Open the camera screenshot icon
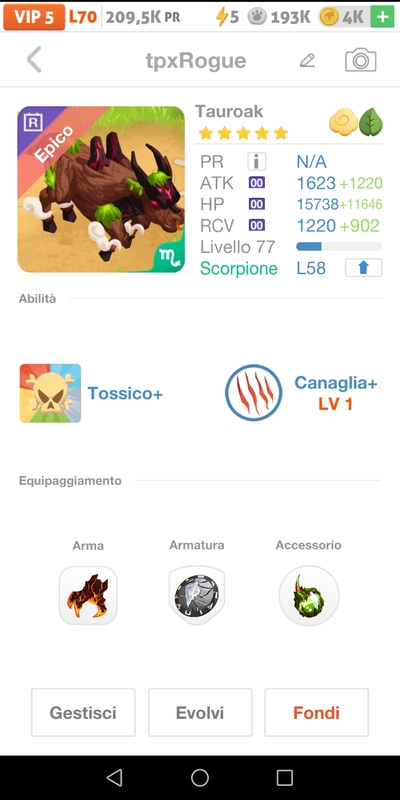400x800 pixels. click(361, 60)
